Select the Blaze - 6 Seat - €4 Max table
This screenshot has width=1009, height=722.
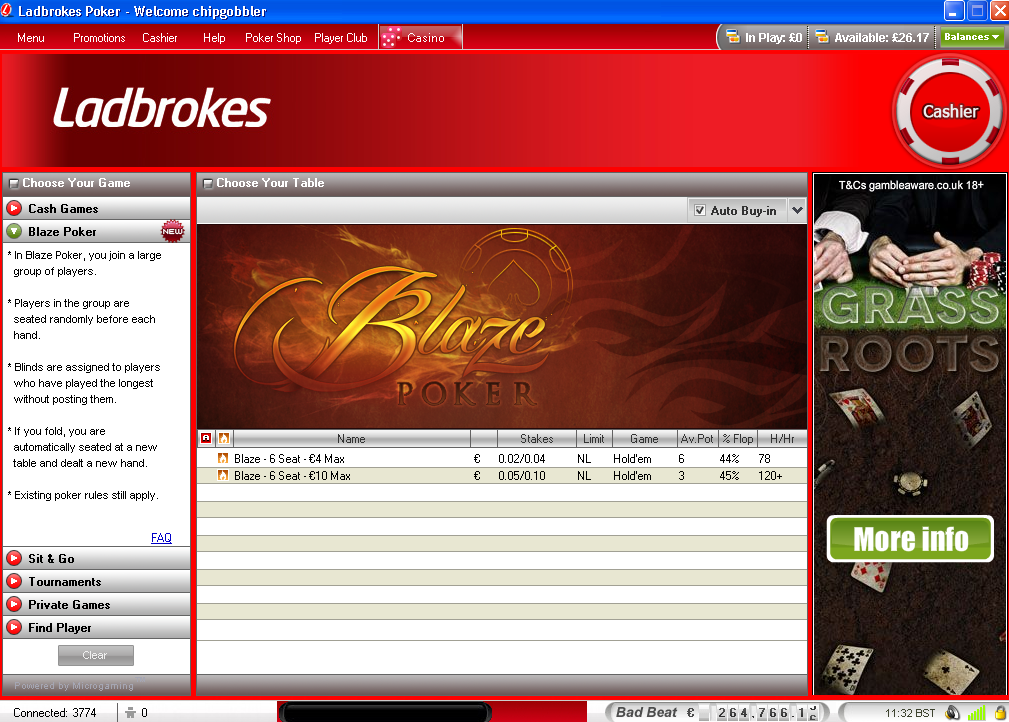[502, 458]
